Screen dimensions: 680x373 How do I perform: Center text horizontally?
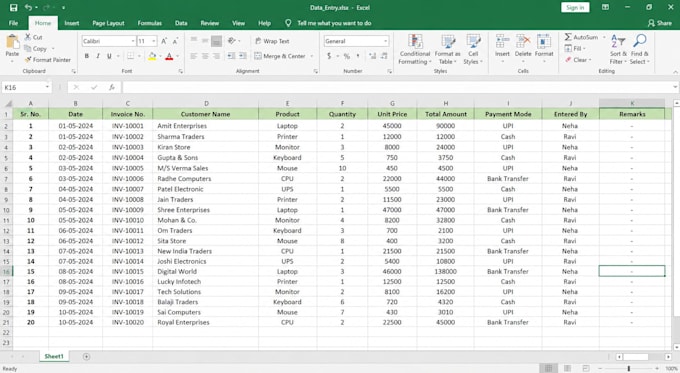click(205, 56)
